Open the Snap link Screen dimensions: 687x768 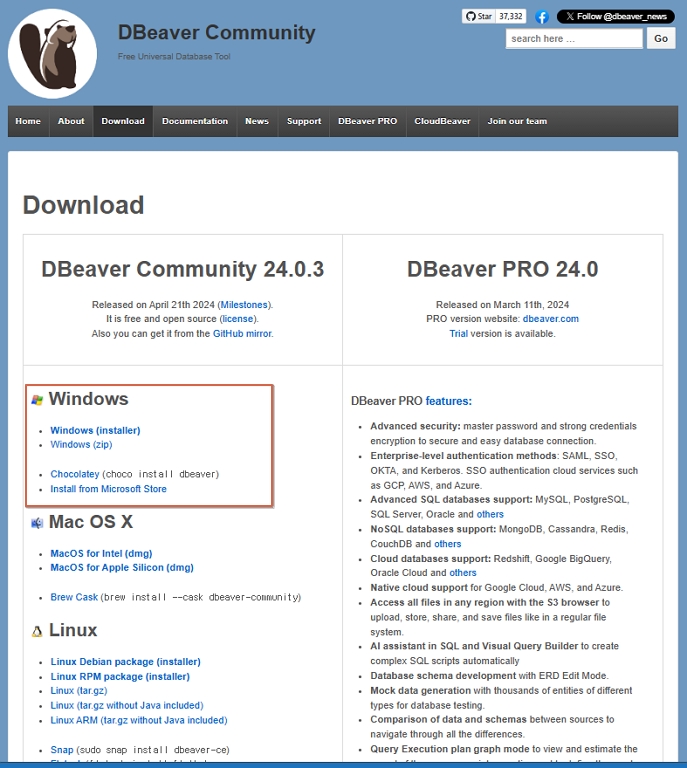(x=62, y=750)
